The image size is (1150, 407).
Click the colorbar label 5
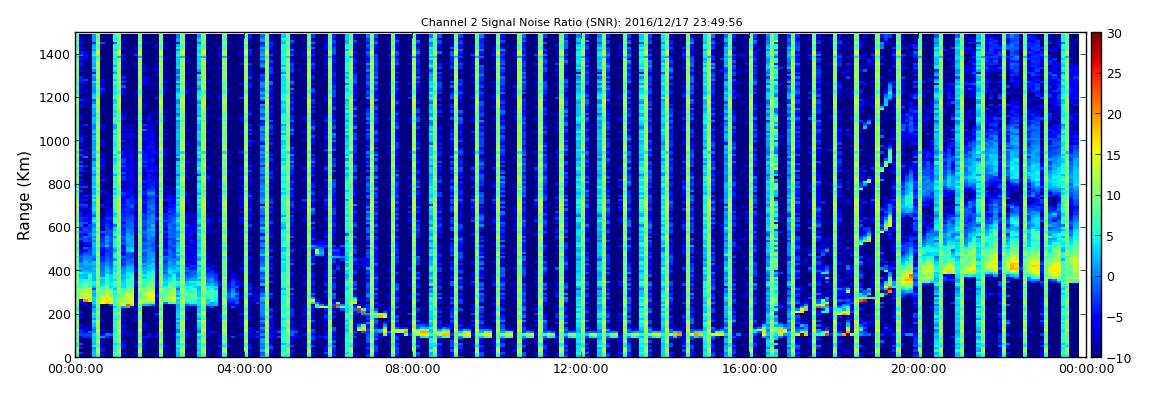click(1111, 236)
